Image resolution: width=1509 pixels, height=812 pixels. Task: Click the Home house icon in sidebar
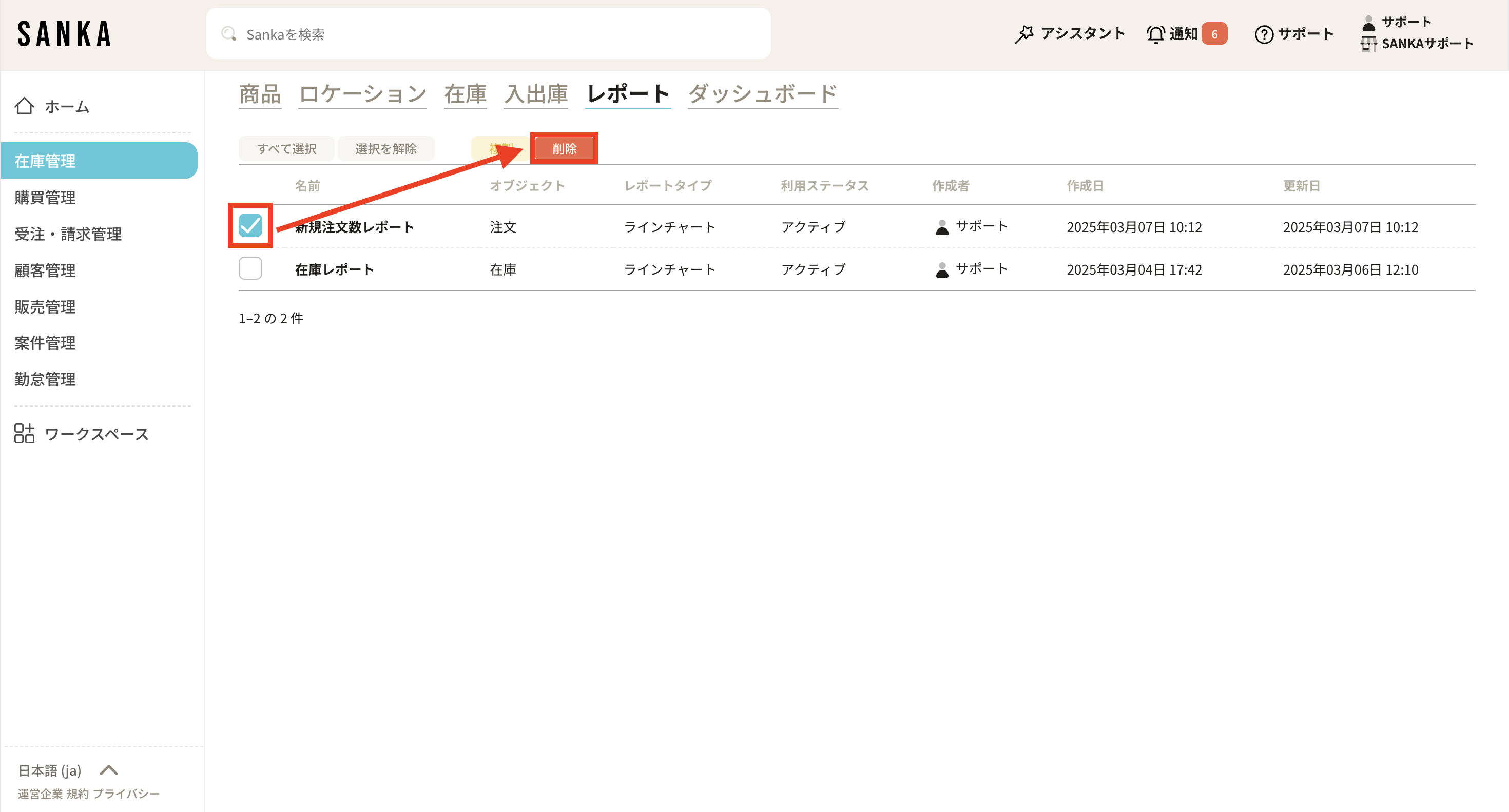(x=24, y=106)
